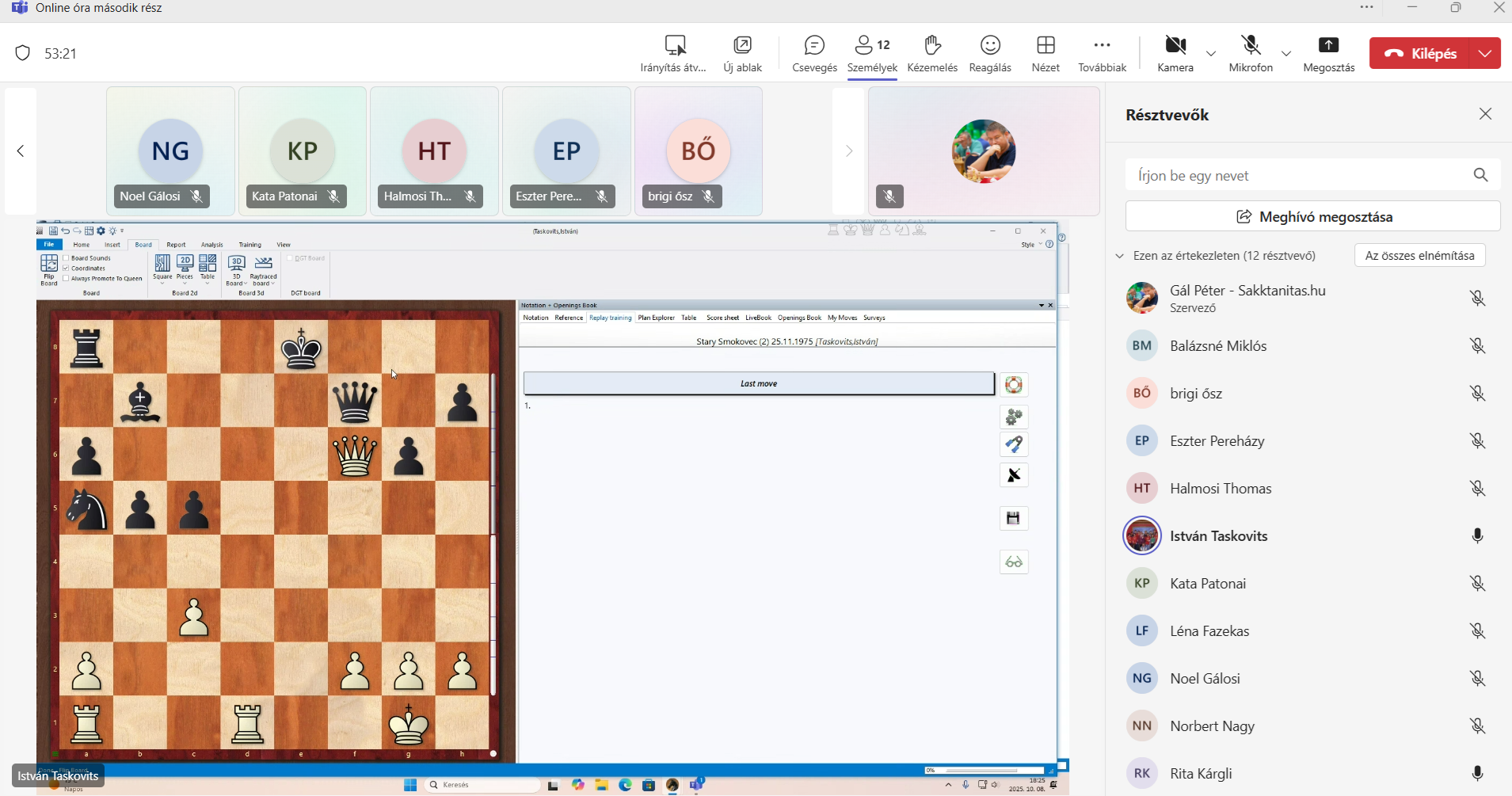
Task: Raise hand with Kézemelés icon
Action: [x=932, y=46]
